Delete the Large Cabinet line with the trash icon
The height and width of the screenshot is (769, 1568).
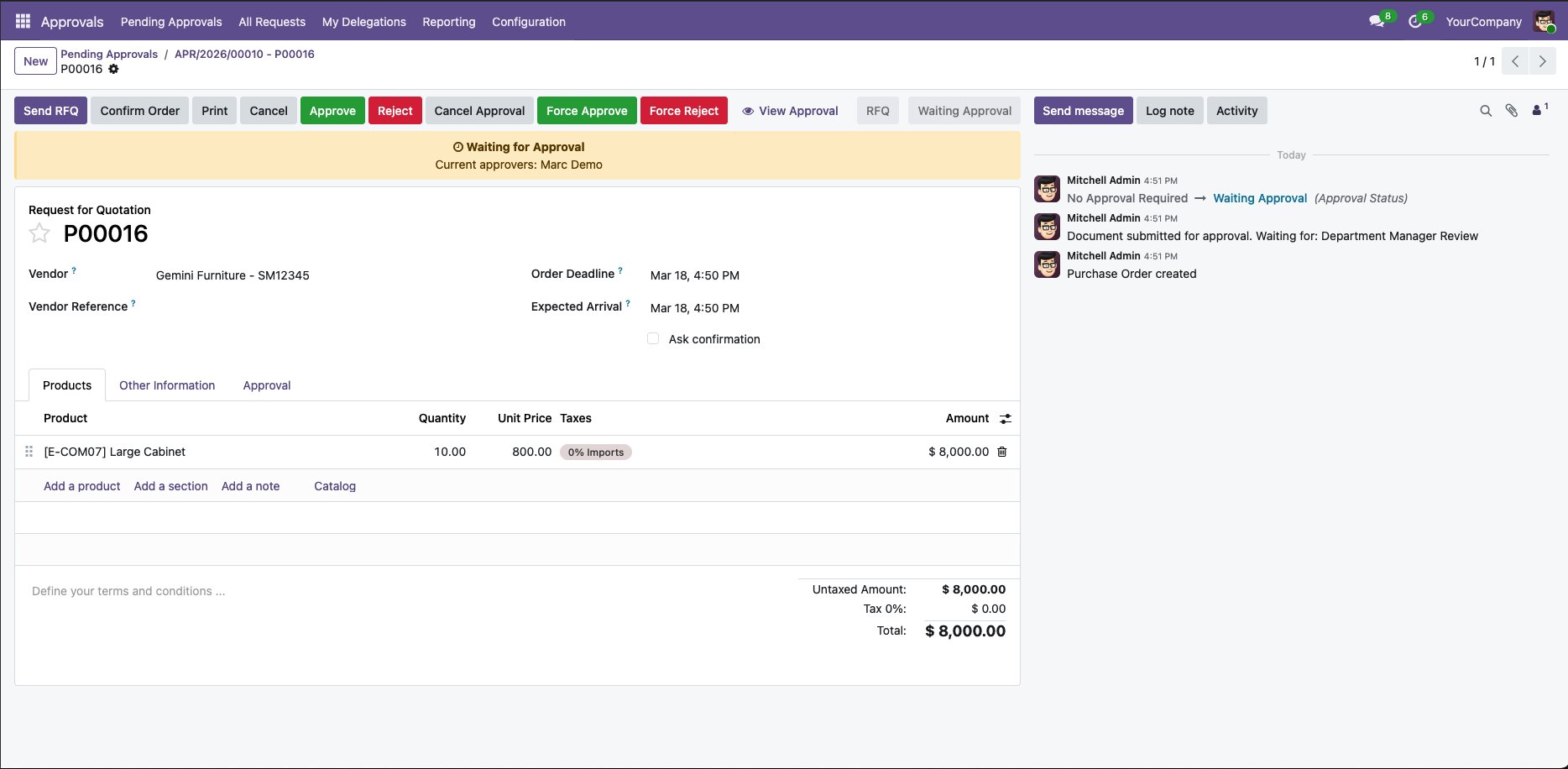pos(1001,452)
